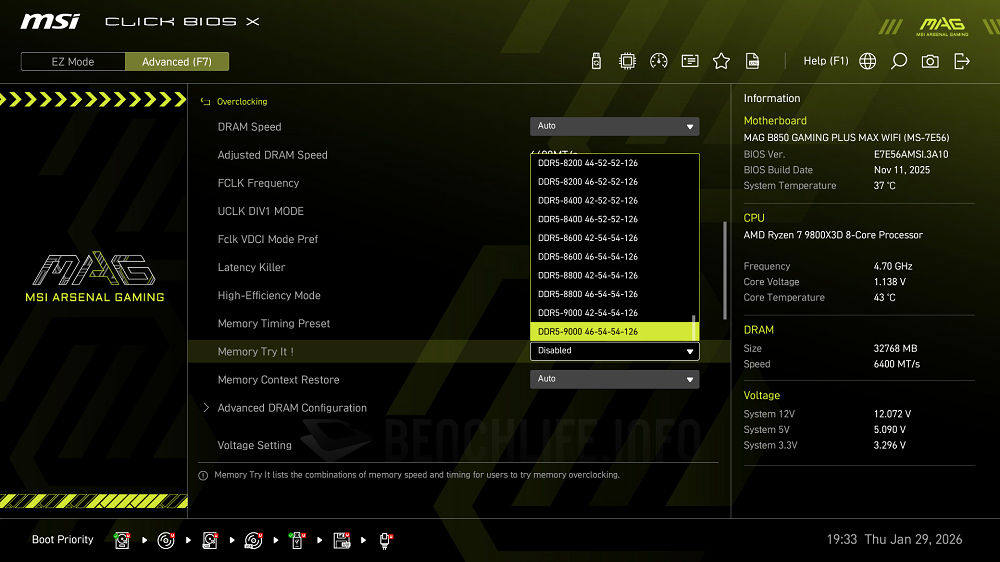Click the settings panel scrollbar
1000x562 pixels.
(724, 270)
